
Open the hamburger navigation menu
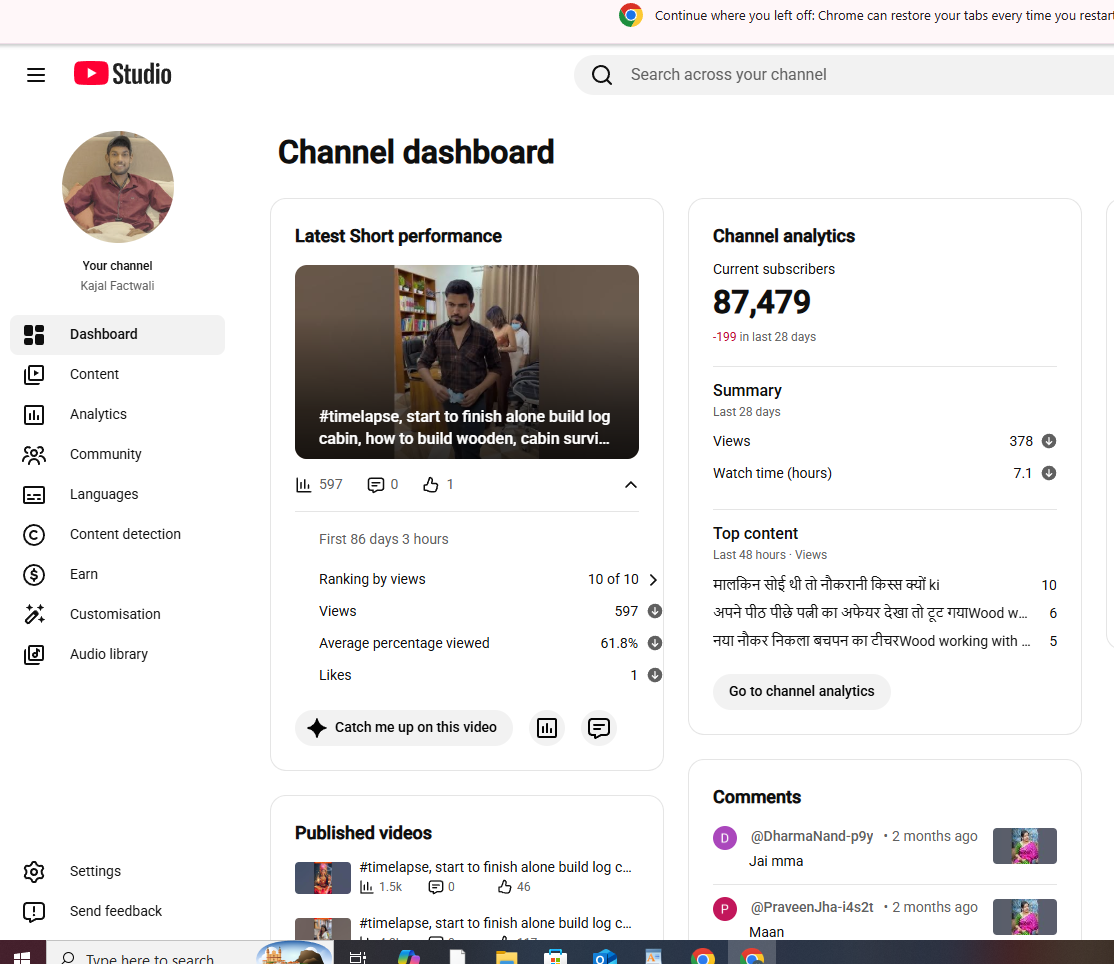tap(36, 75)
